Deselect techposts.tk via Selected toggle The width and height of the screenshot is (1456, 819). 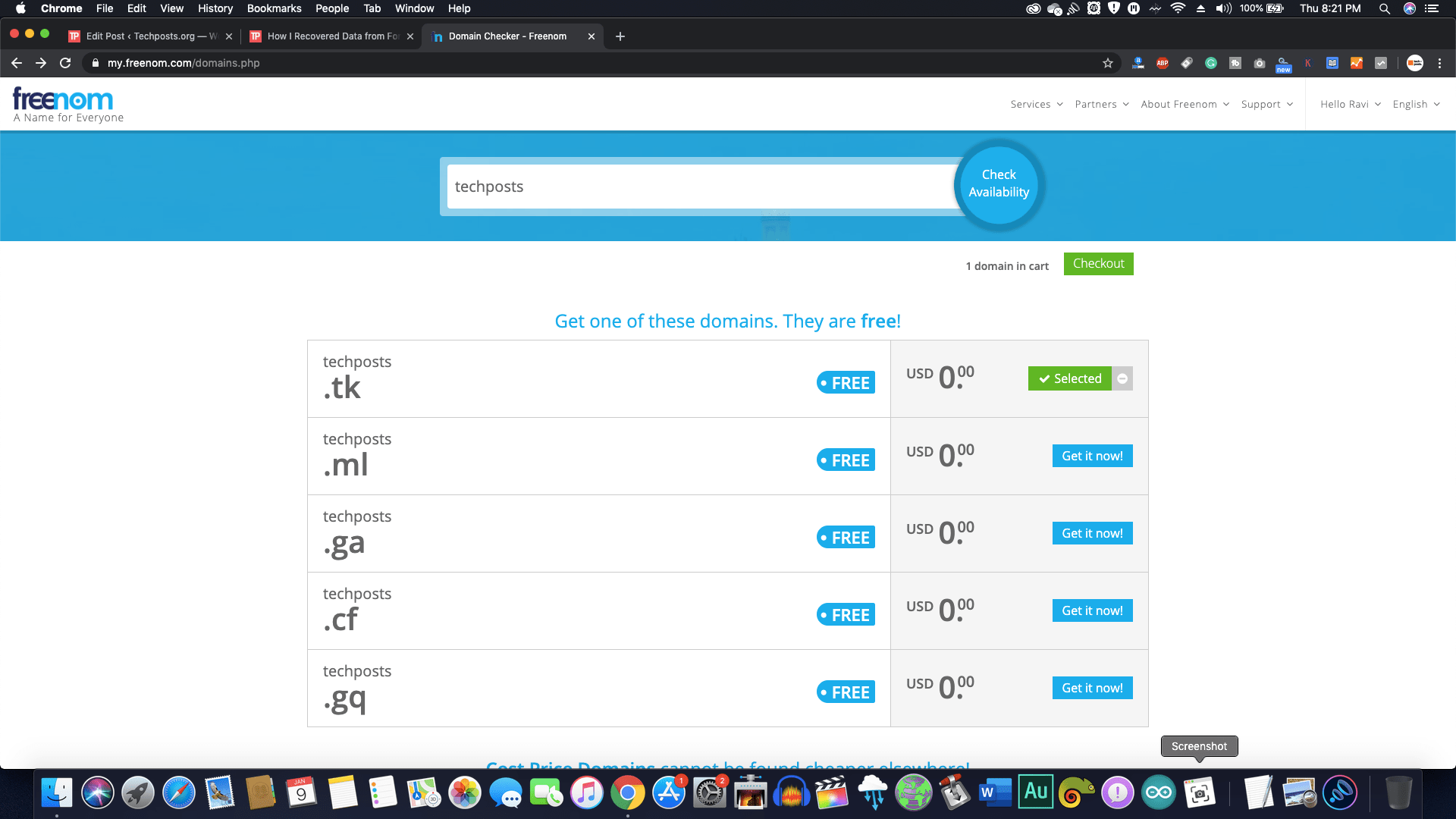click(x=1070, y=378)
